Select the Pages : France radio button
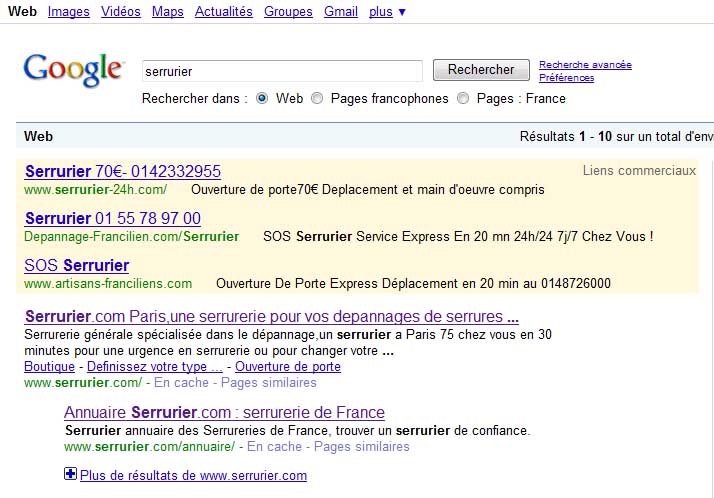The height and width of the screenshot is (498, 714). [463, 99]
